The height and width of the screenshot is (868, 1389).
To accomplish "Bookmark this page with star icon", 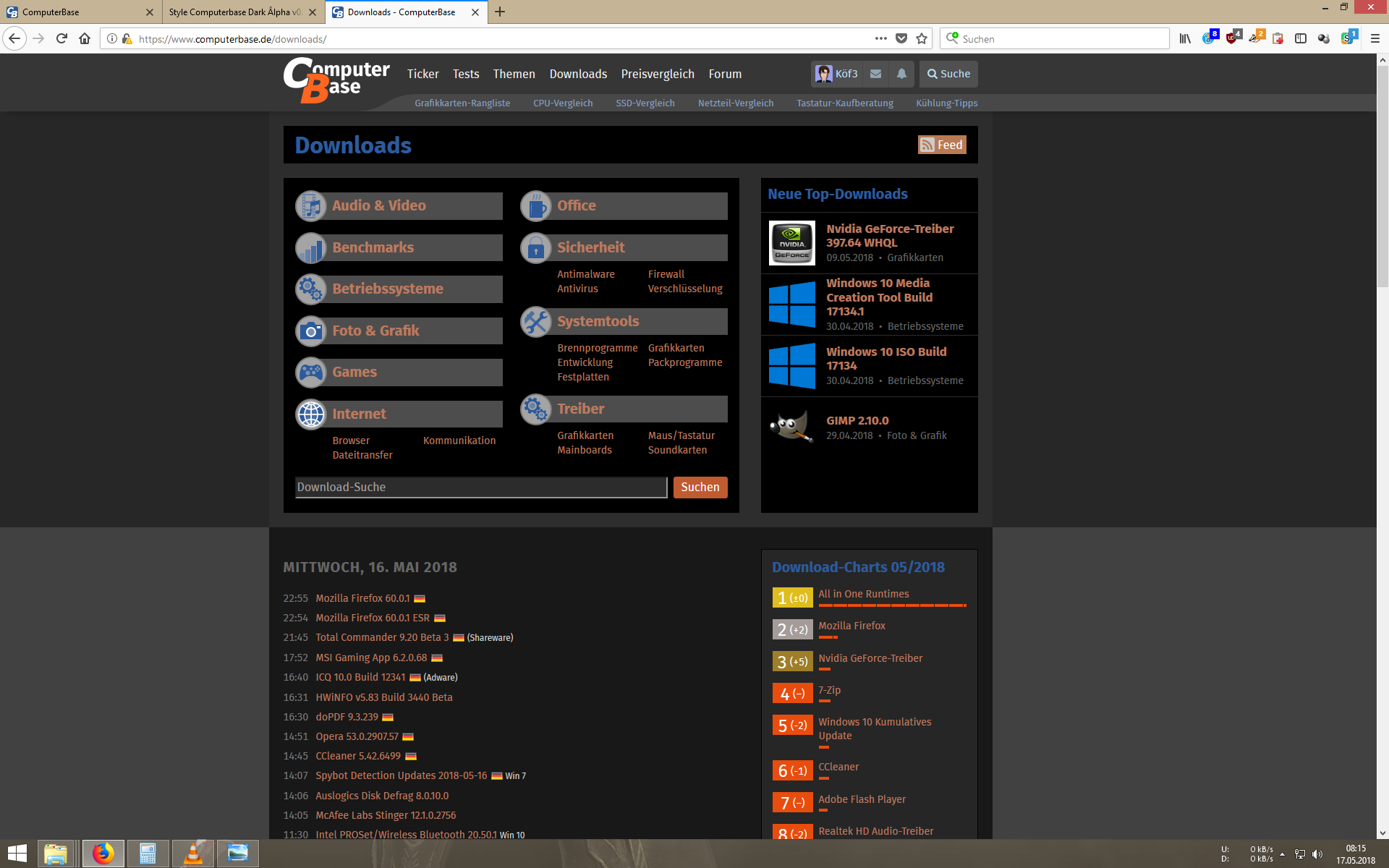I will point(922,39).
